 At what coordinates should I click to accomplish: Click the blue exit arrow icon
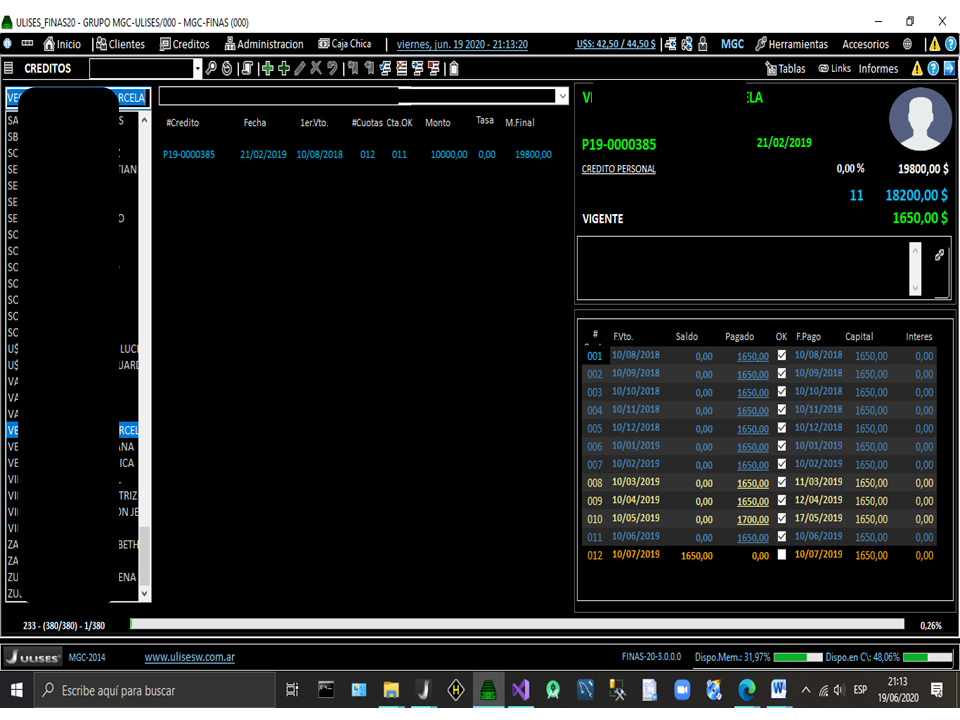(x=949, y=68)
